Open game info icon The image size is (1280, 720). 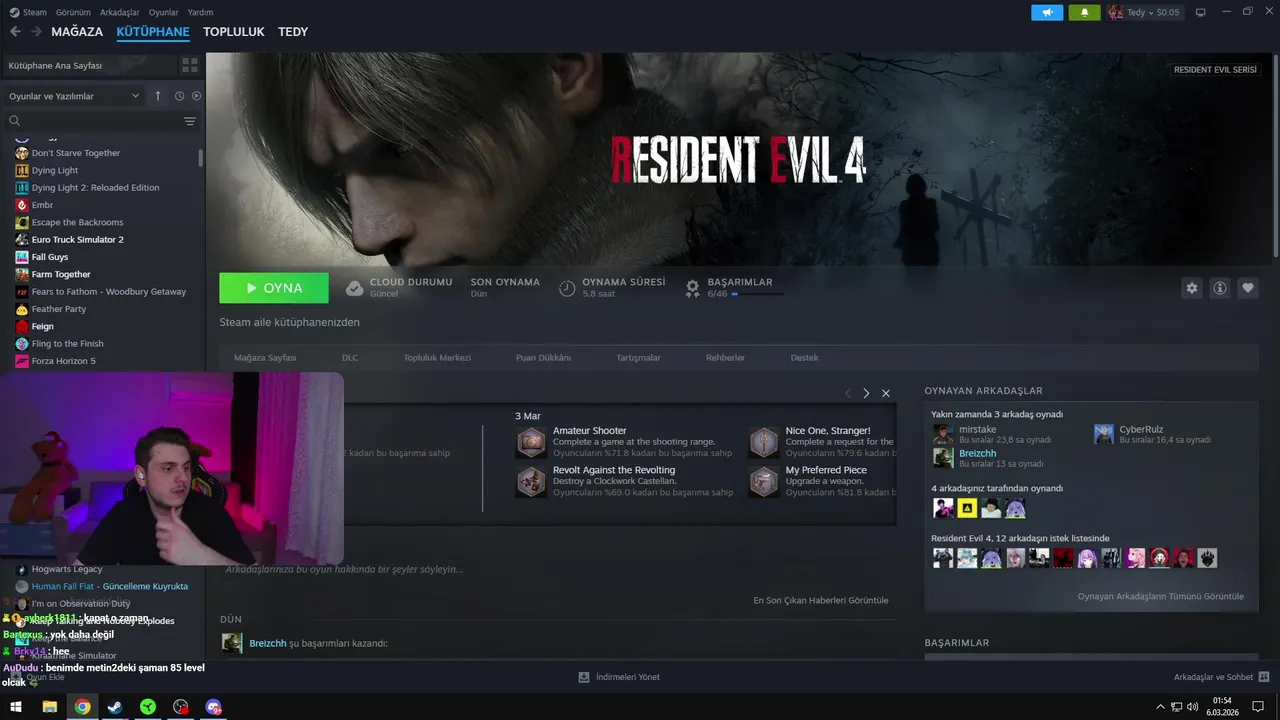1220,288
